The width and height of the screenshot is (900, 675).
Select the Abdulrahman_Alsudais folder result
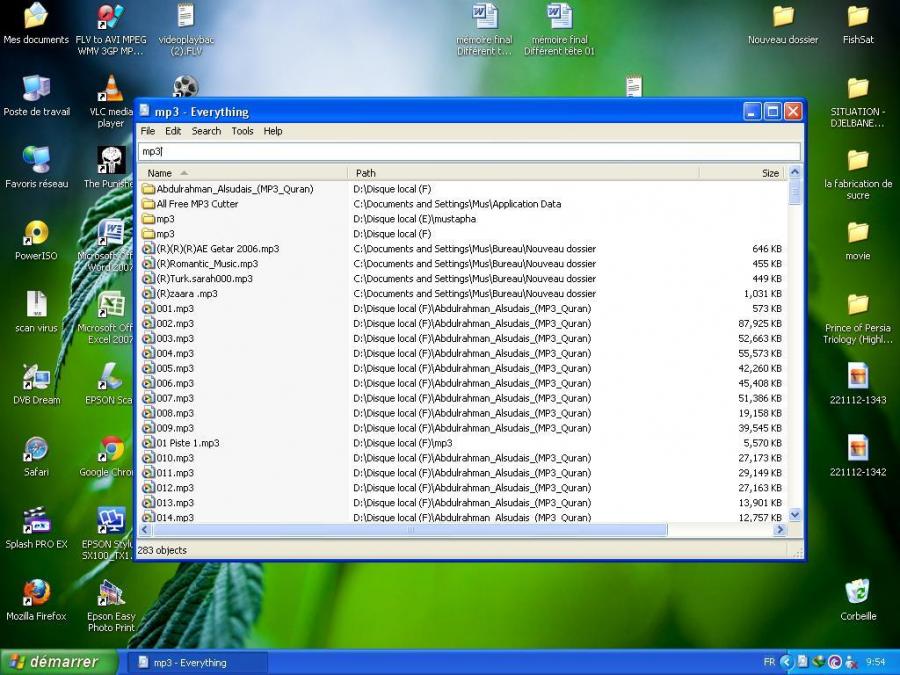point(234,189)
